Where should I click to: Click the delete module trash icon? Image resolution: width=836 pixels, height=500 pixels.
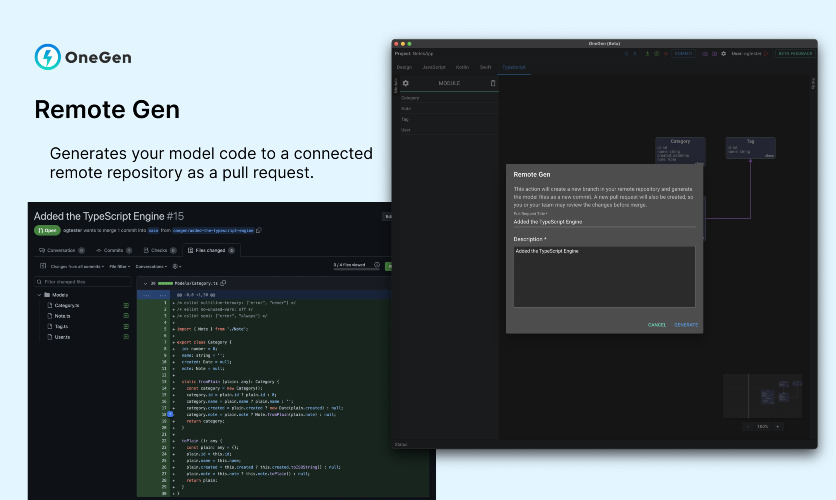click(x=492, y=83)
